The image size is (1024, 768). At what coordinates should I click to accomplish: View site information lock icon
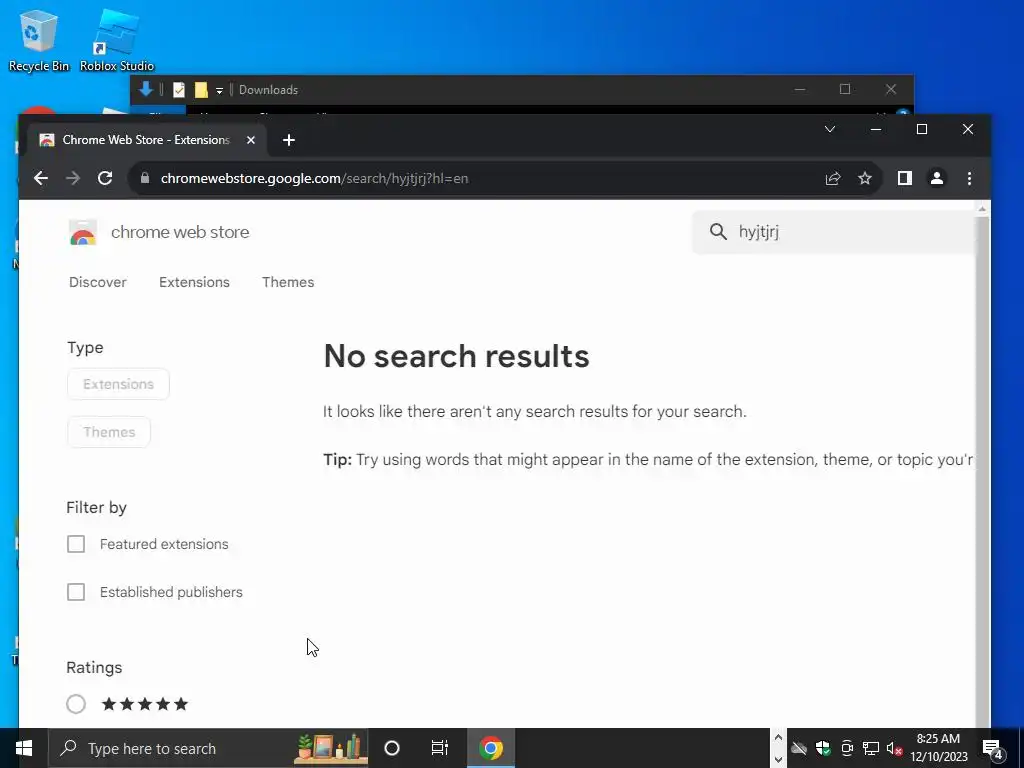click(145, 178)
